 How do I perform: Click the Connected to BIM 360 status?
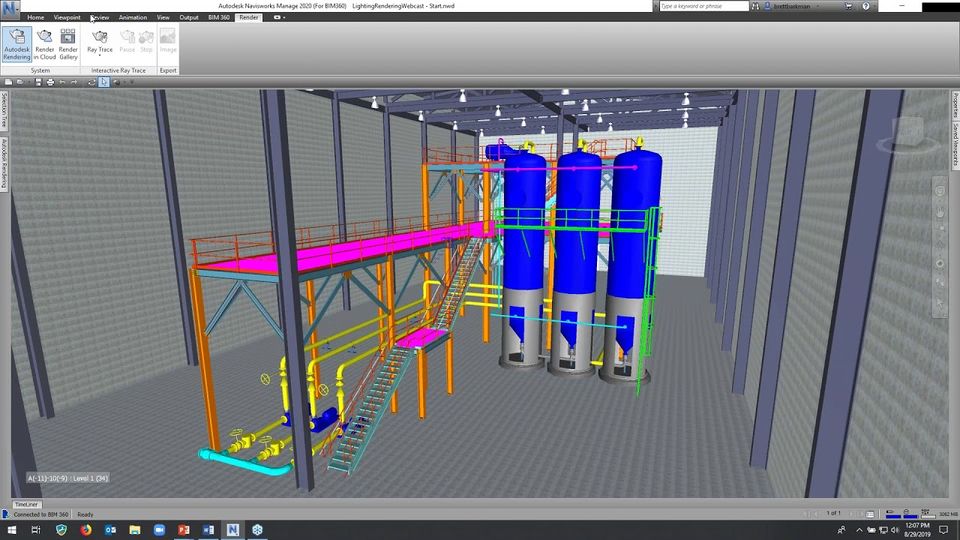(x=40, y=514)
